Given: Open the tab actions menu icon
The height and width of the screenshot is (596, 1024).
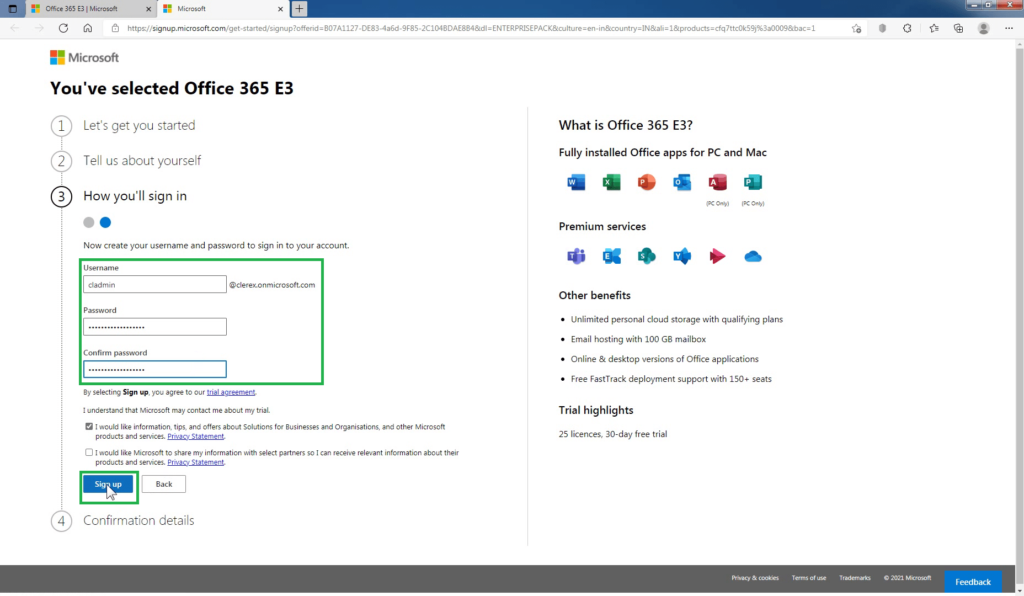Looking at the screenshot, I should click(x=12, y=8).
